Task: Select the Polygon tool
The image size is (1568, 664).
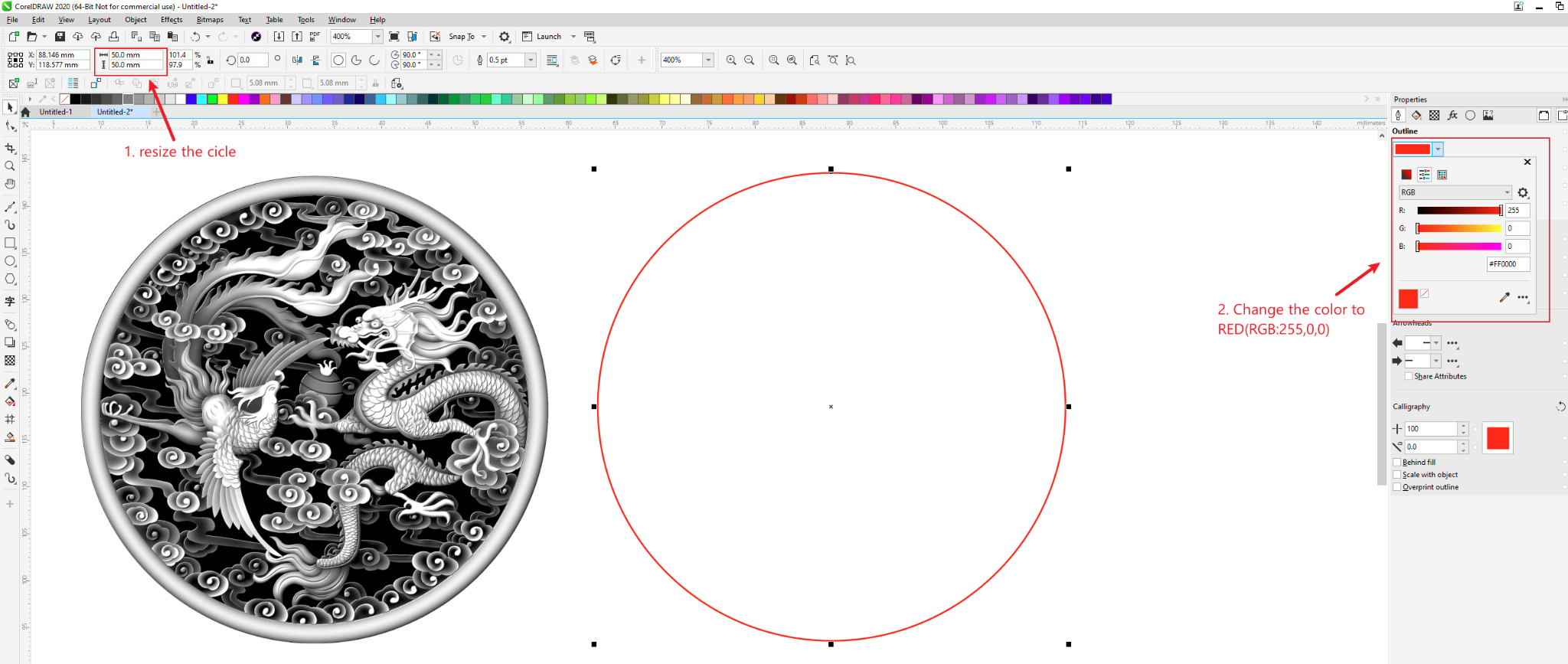Action: [10, 280]
